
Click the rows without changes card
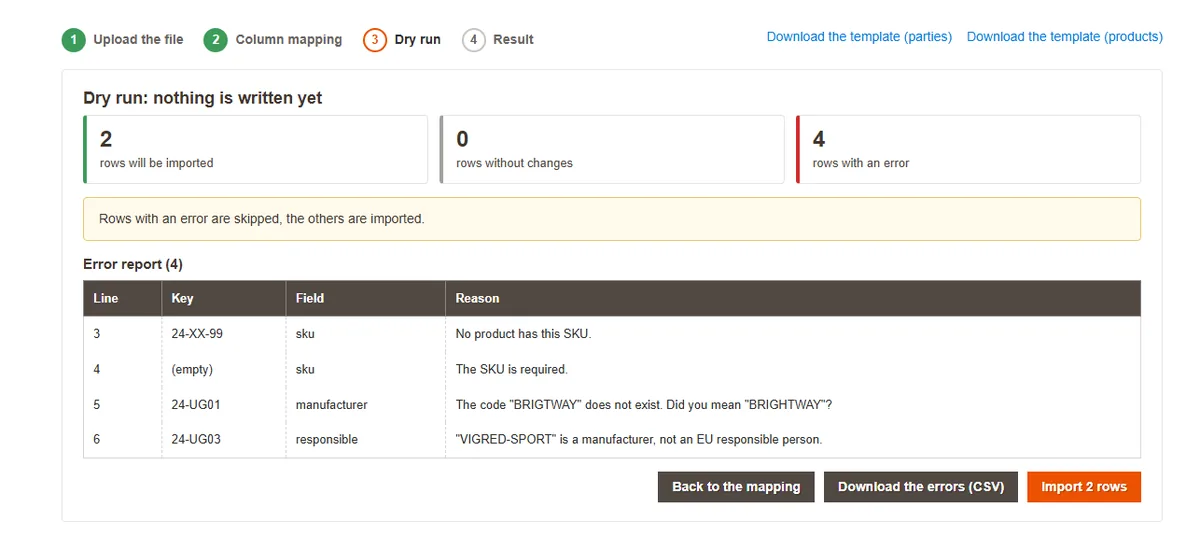[612, 150]
